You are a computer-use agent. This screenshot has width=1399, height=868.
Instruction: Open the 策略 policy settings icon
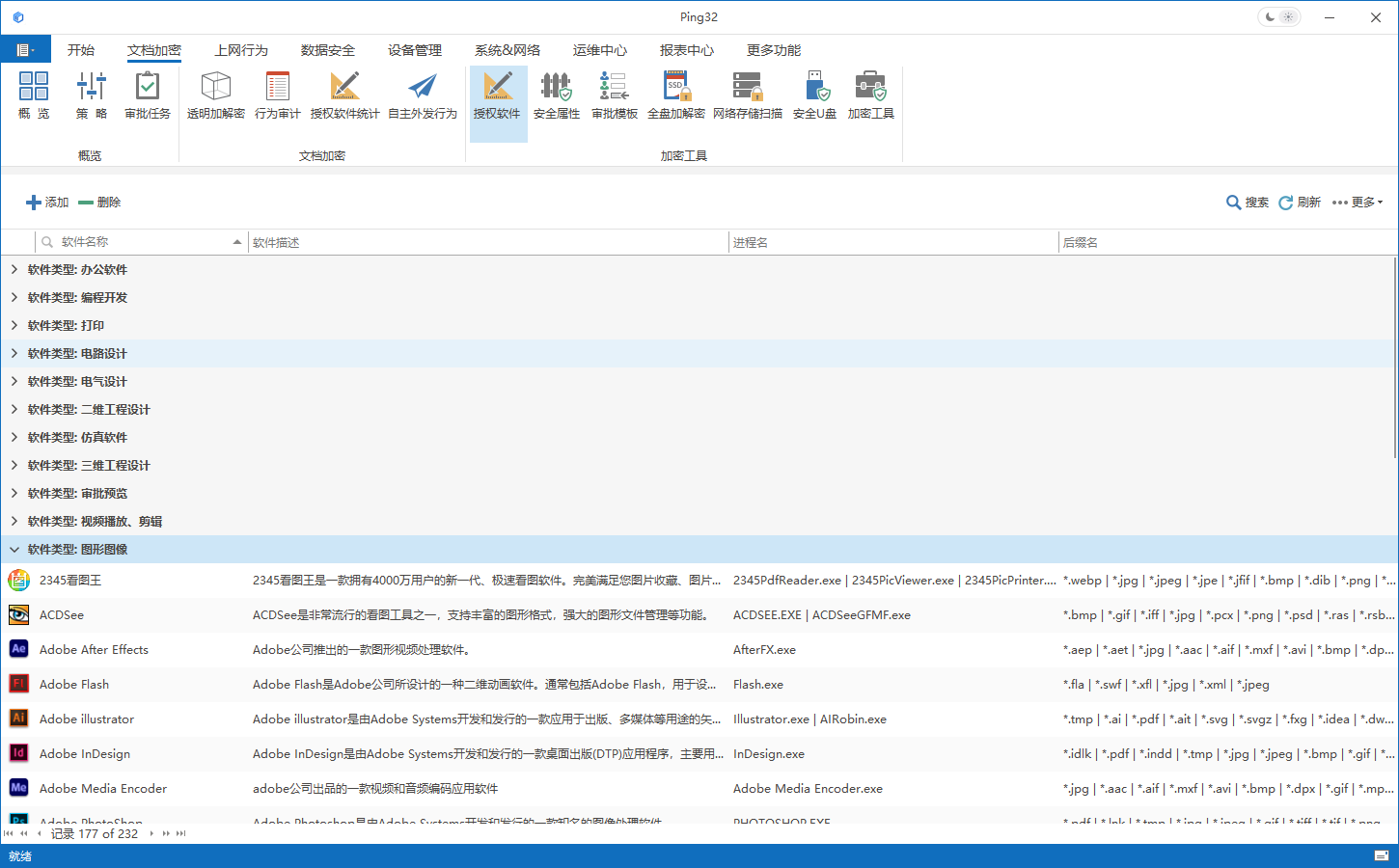pyautogui.click(x=92, y=95)
